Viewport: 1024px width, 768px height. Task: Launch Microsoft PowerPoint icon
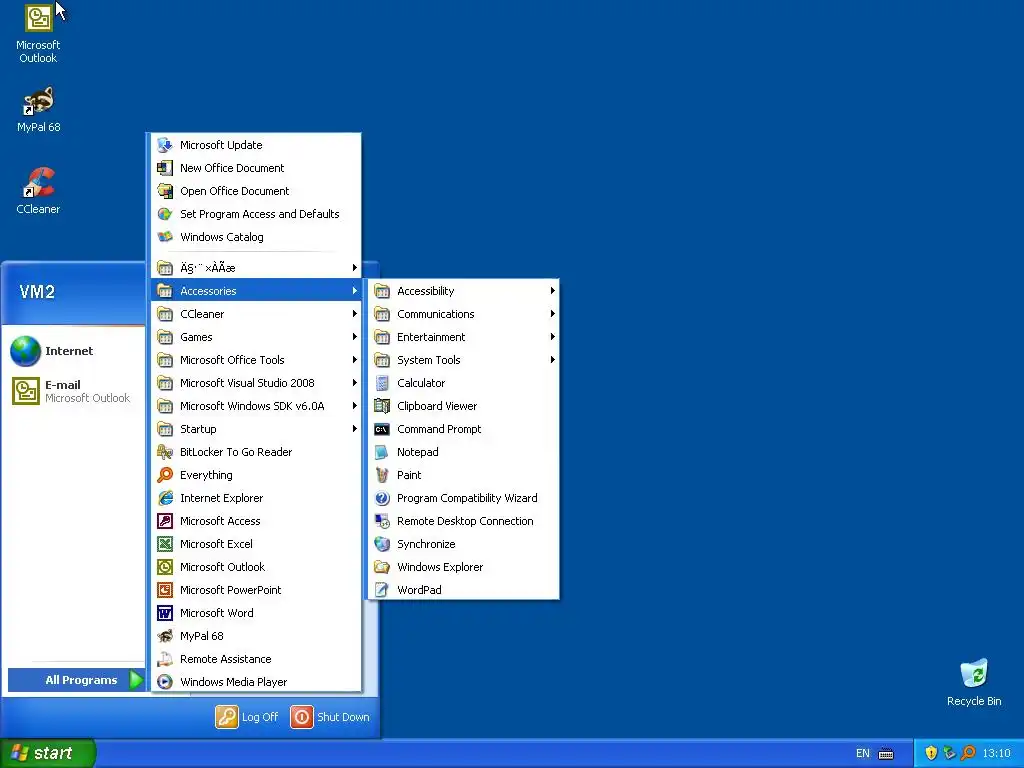(165, 590)
